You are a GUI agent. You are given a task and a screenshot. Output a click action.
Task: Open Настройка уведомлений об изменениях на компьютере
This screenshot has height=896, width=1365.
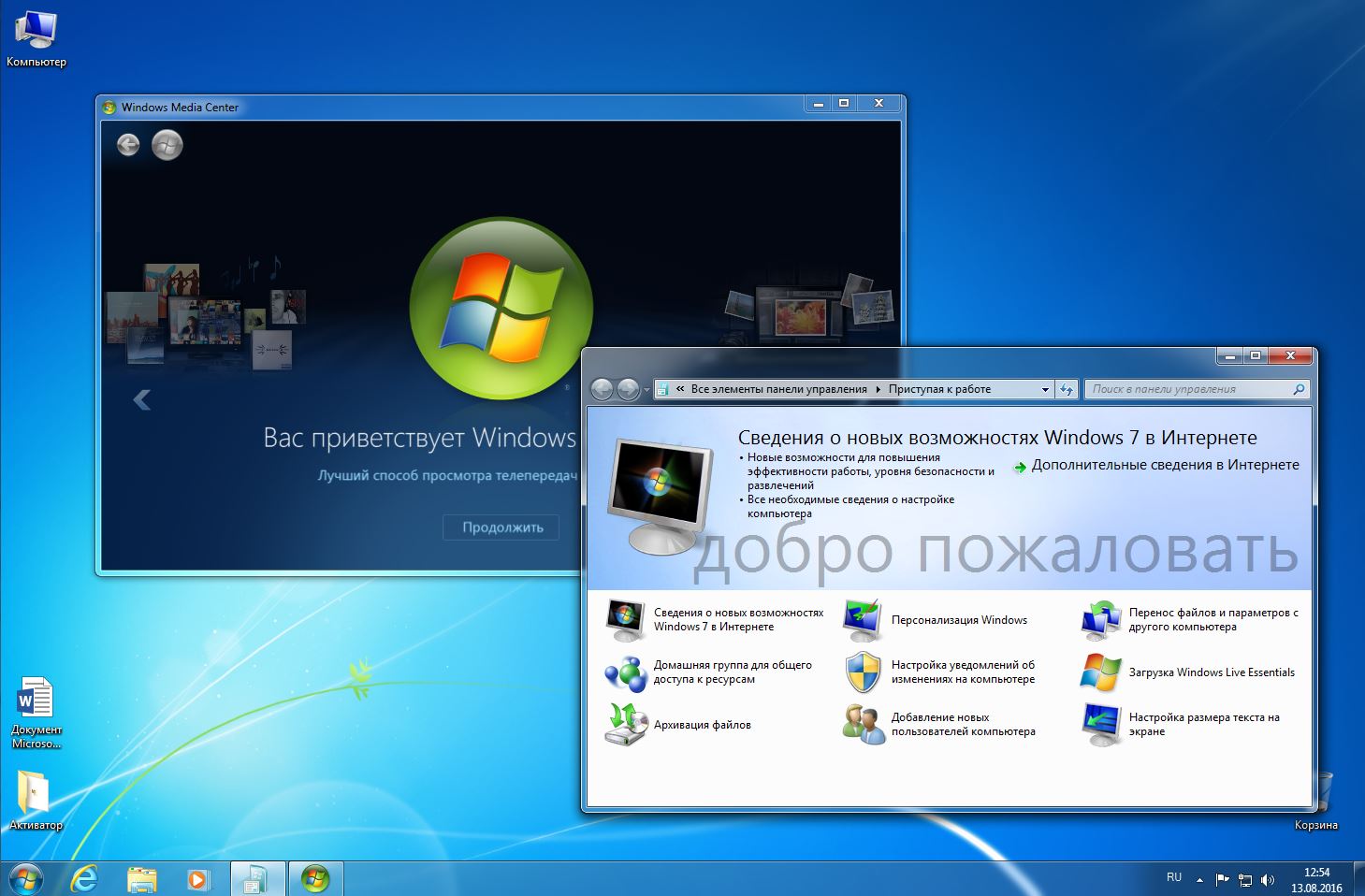(939, 672)
